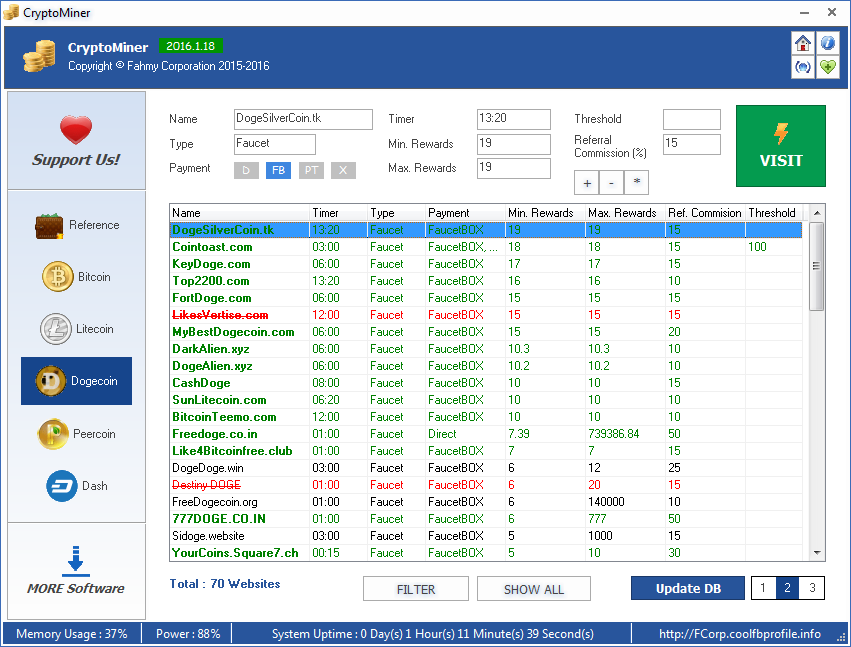Screen dimensions: 851x647
Task: Click the red Support Us heart
Action: tap(76, 130)
